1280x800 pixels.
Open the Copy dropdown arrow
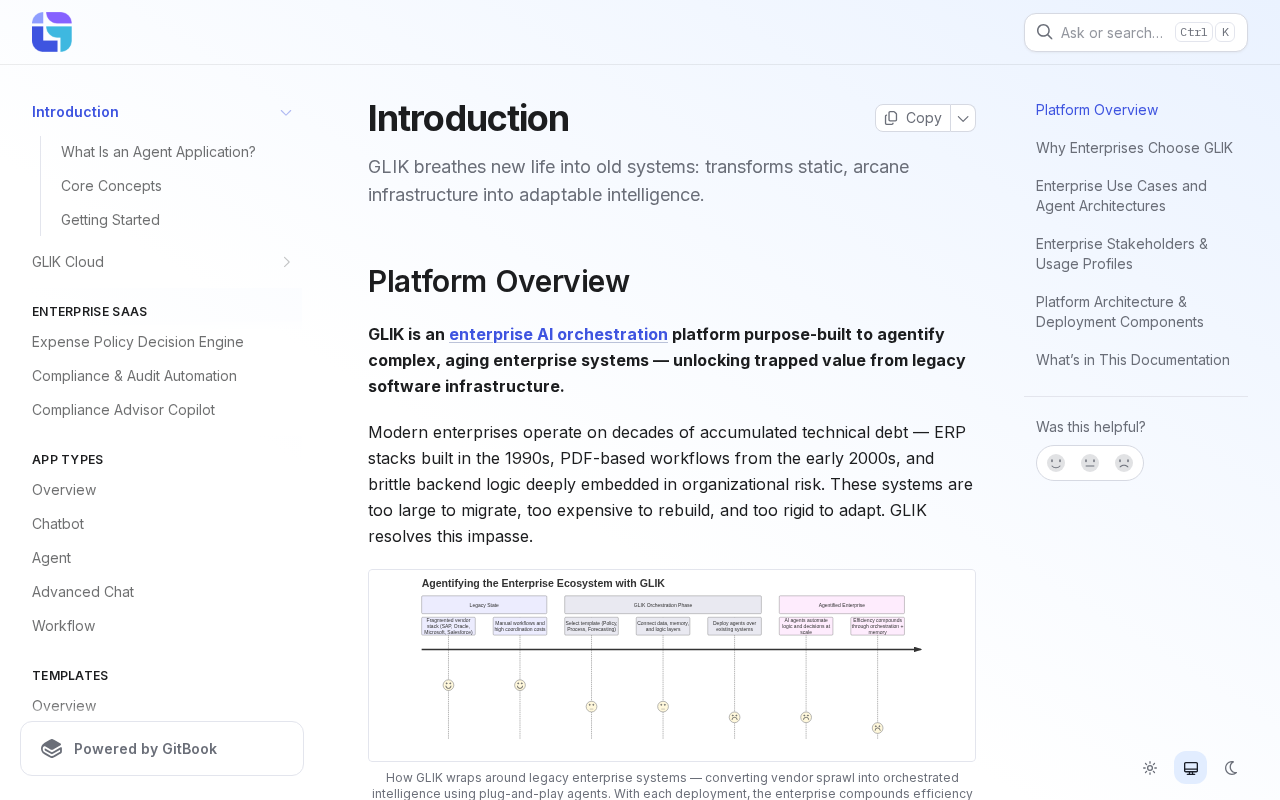[x=963, y=118]
